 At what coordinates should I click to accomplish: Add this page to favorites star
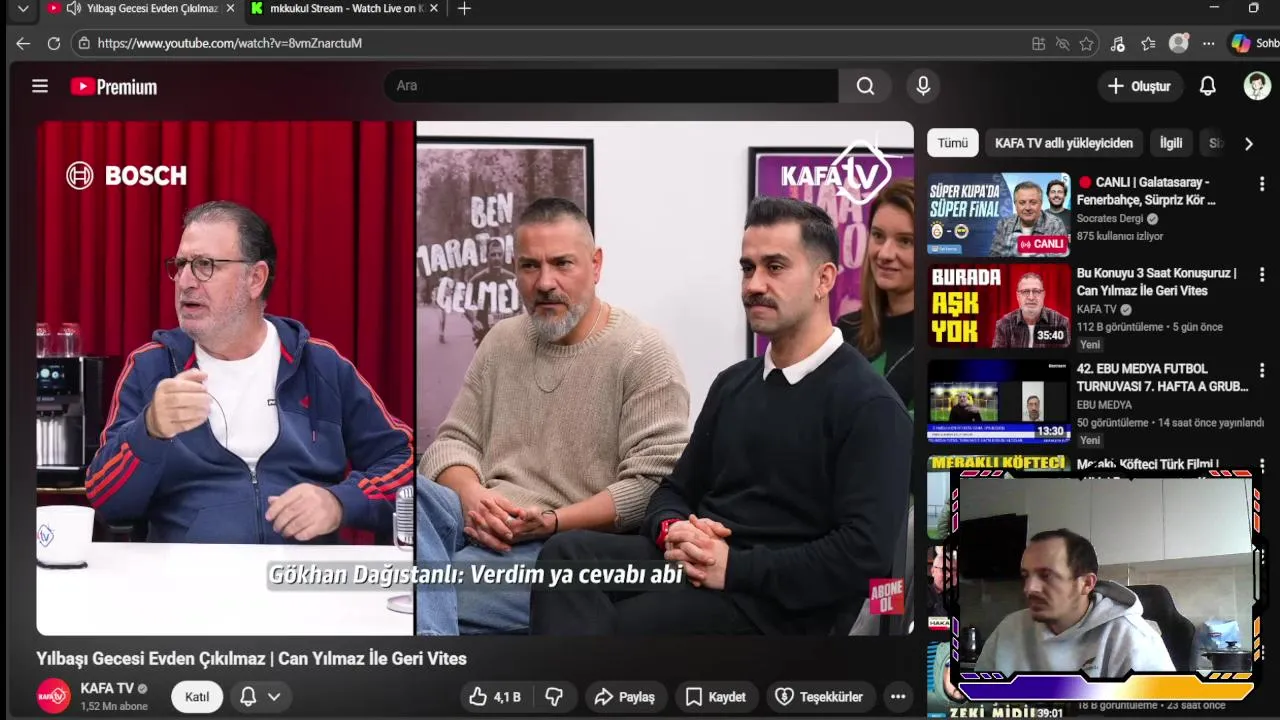click(1086, 43)
